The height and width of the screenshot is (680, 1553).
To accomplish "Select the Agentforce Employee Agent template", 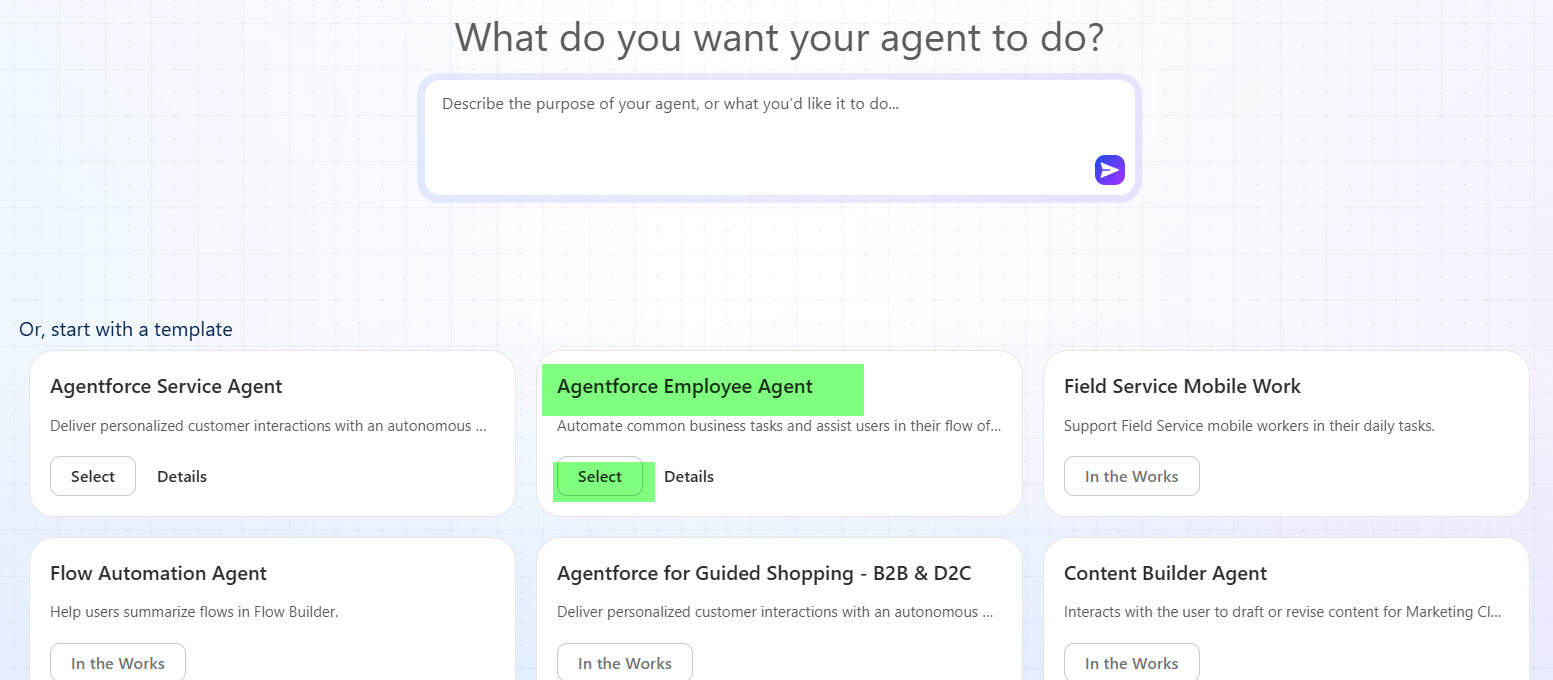I will 600,476.
